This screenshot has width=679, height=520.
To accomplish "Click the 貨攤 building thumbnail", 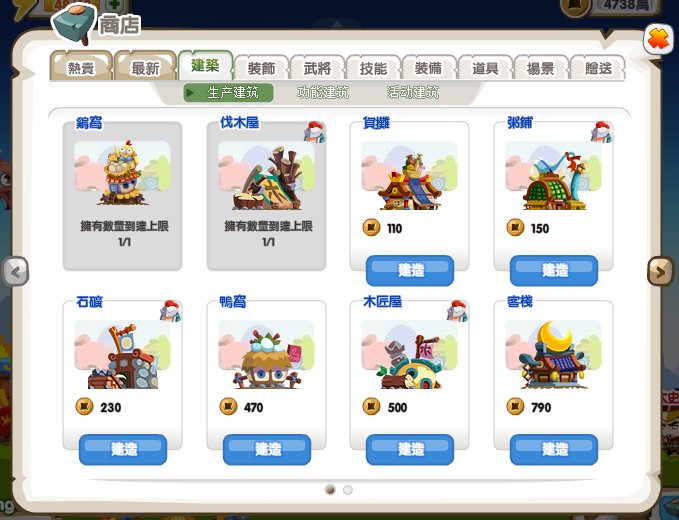I will (x=410, y=176).
